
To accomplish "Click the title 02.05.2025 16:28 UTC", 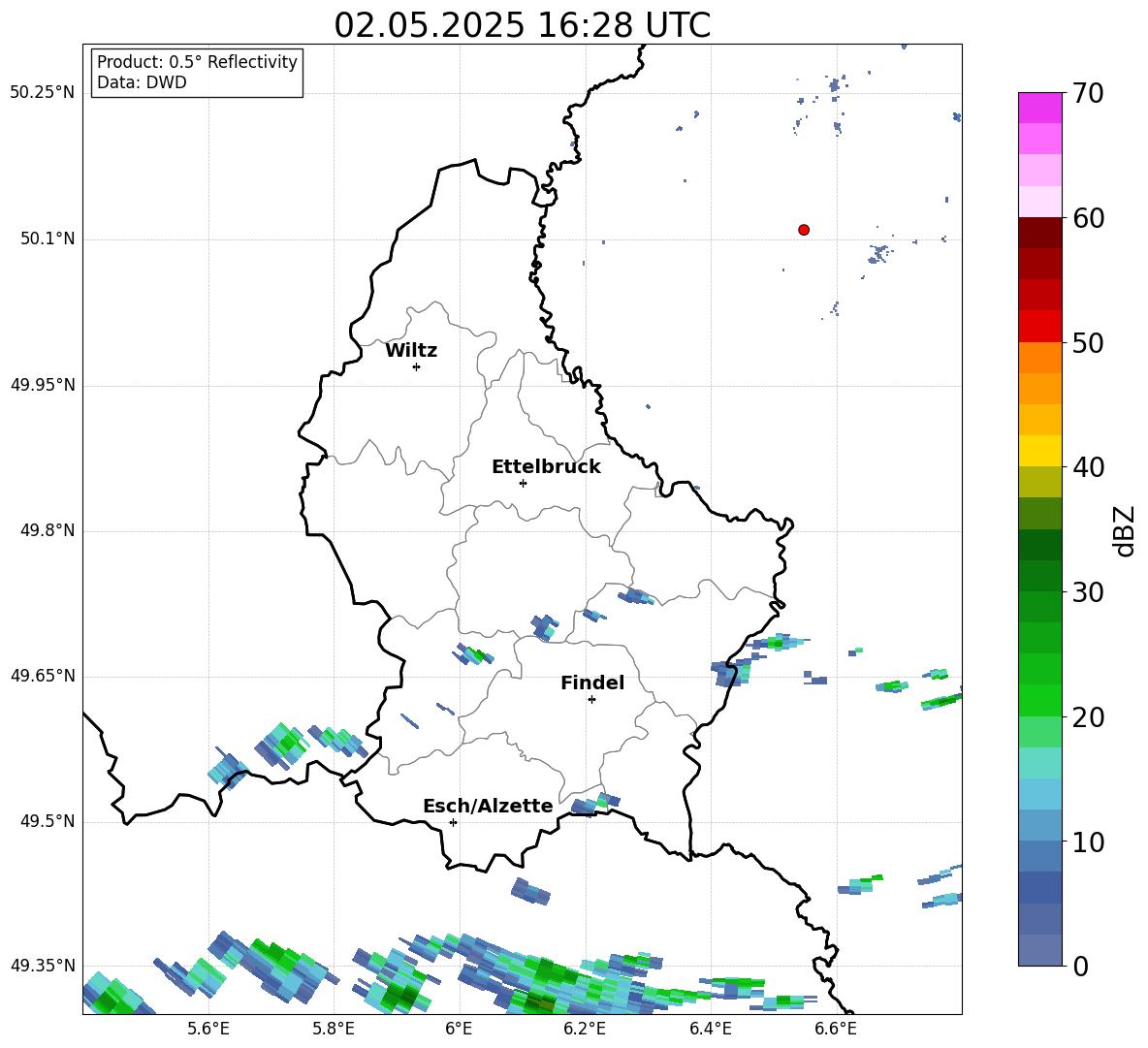I will [x=522, y=25].
